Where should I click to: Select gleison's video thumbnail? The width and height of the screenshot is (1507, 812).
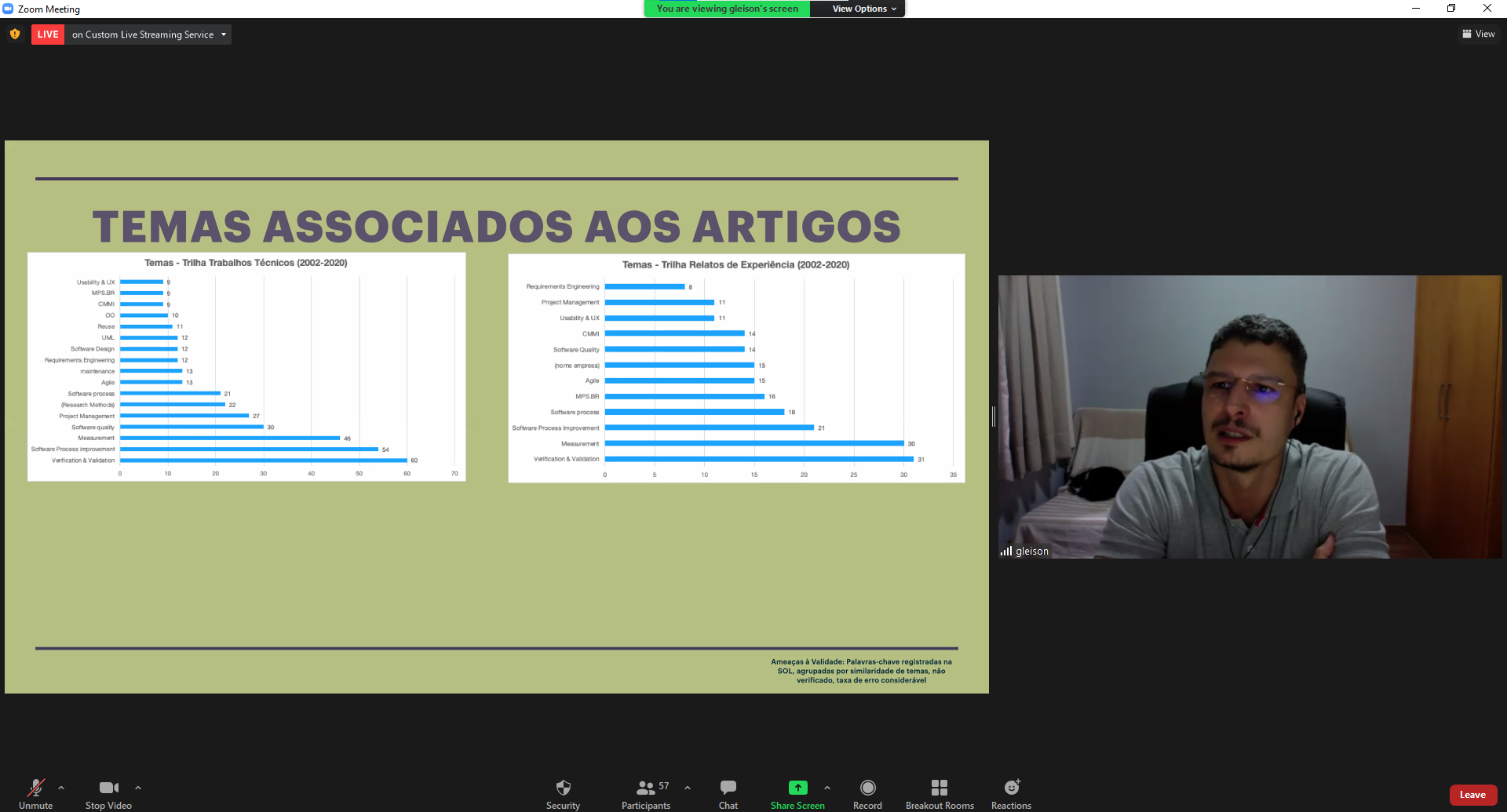(x=1250, y=417)
